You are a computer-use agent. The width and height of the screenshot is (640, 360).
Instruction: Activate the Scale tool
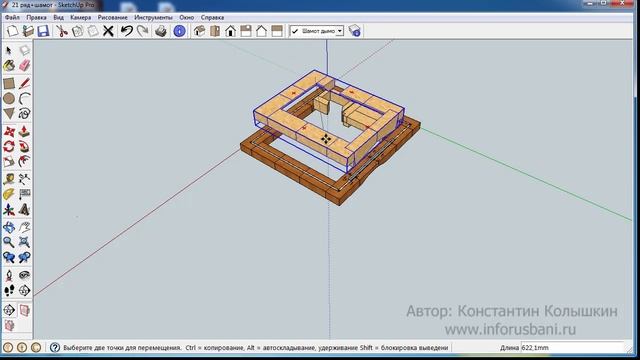point(9,162)
